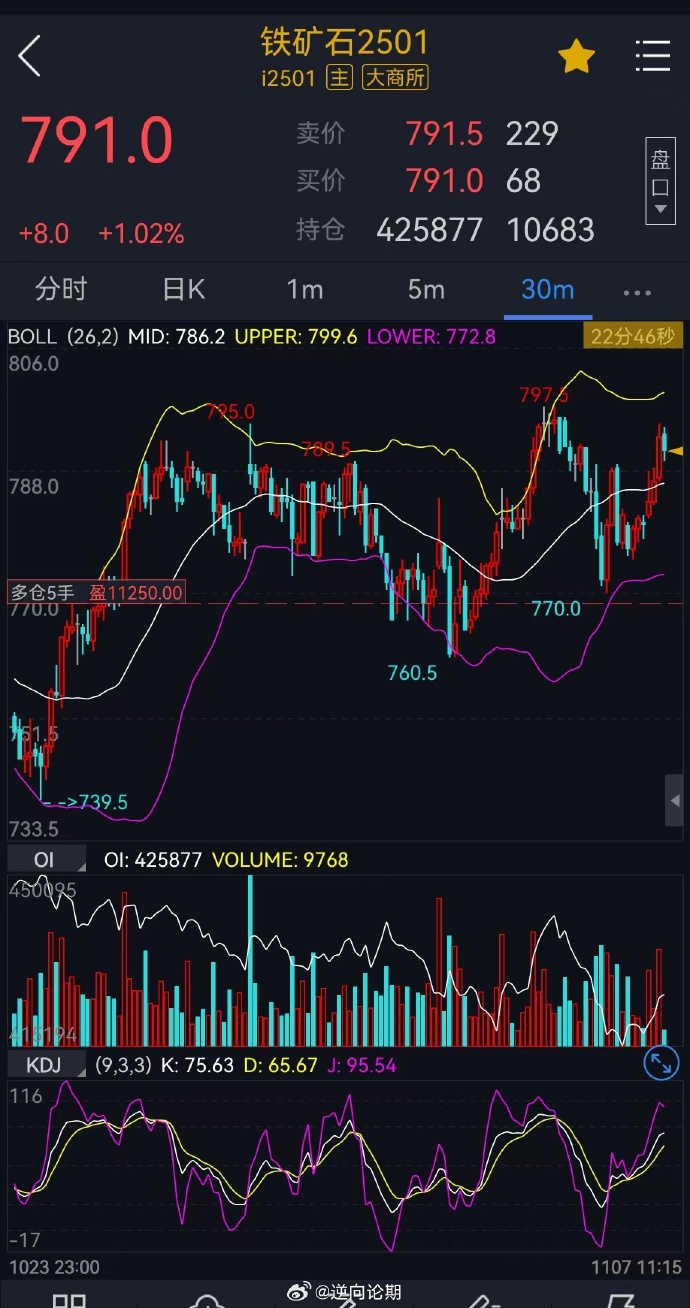Viewport: 690px width, 1308px height.
Task: Tap the OI: 425877 readout
Action: coord(153,860)
